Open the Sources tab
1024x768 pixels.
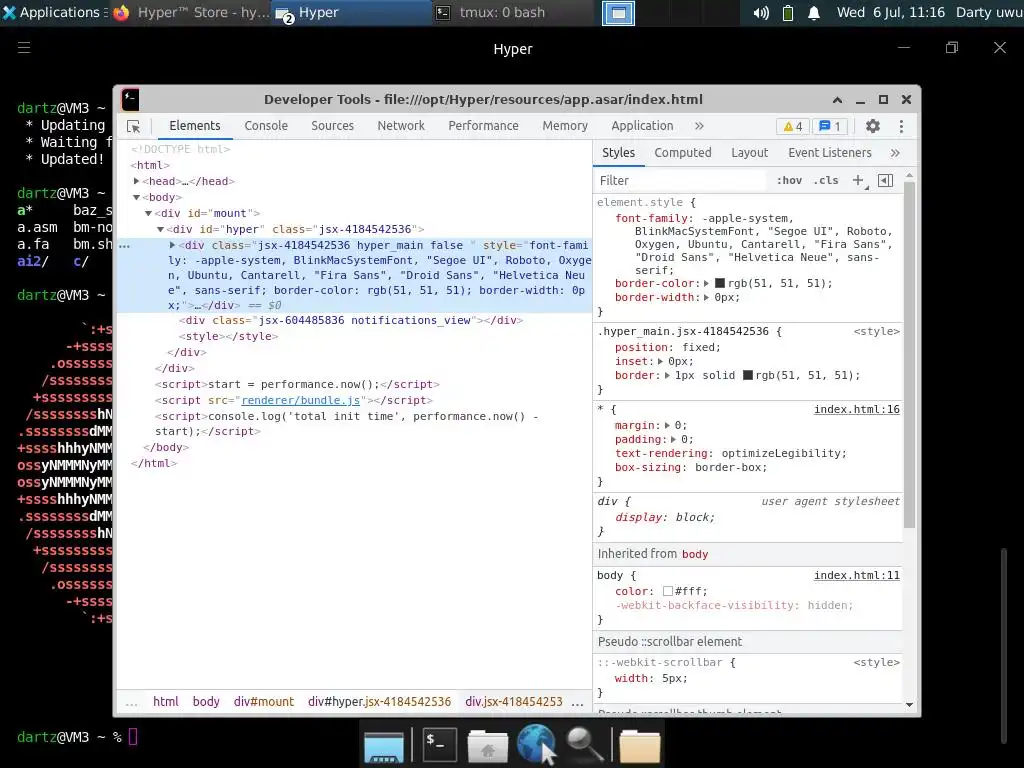point(332,126)
